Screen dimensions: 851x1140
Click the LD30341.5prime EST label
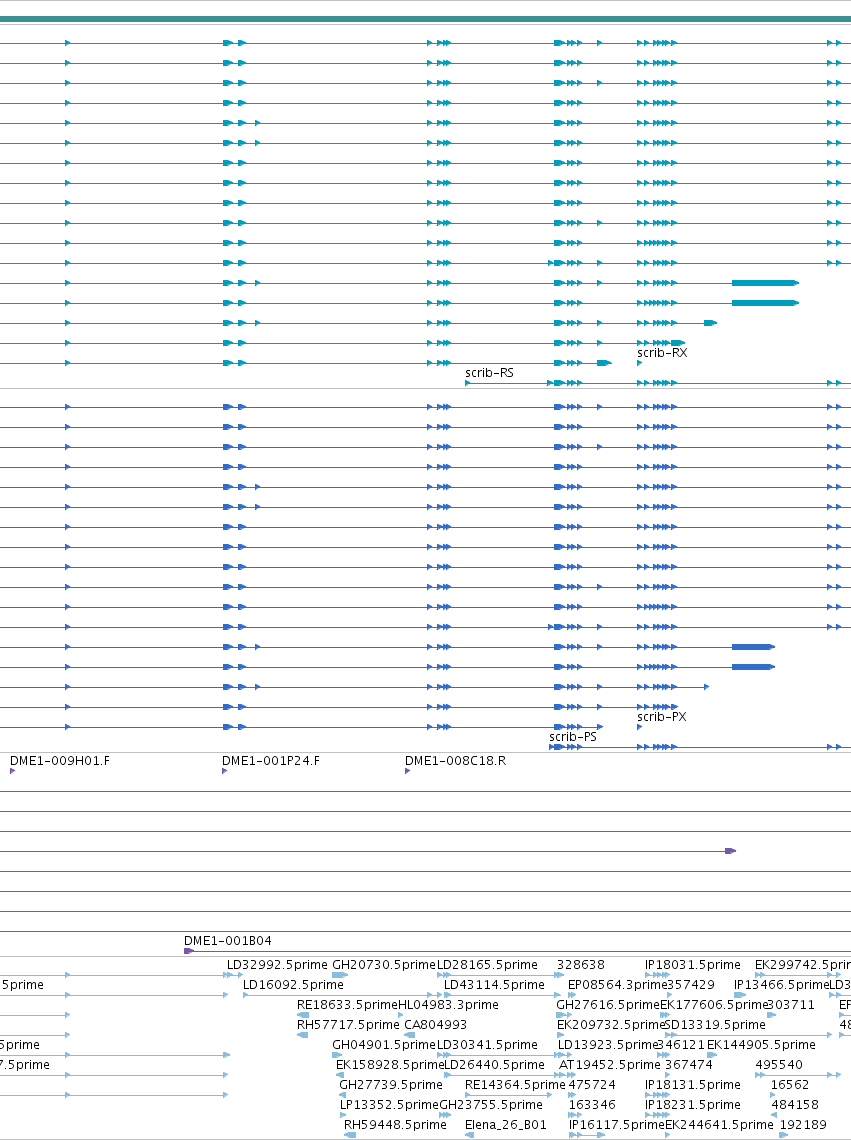tap(487, 1045)
